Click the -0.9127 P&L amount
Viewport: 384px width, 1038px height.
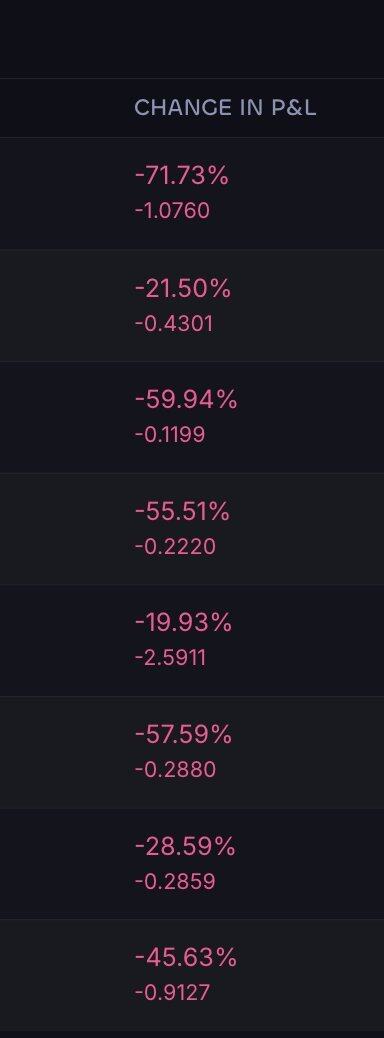(x=172, y=993)
